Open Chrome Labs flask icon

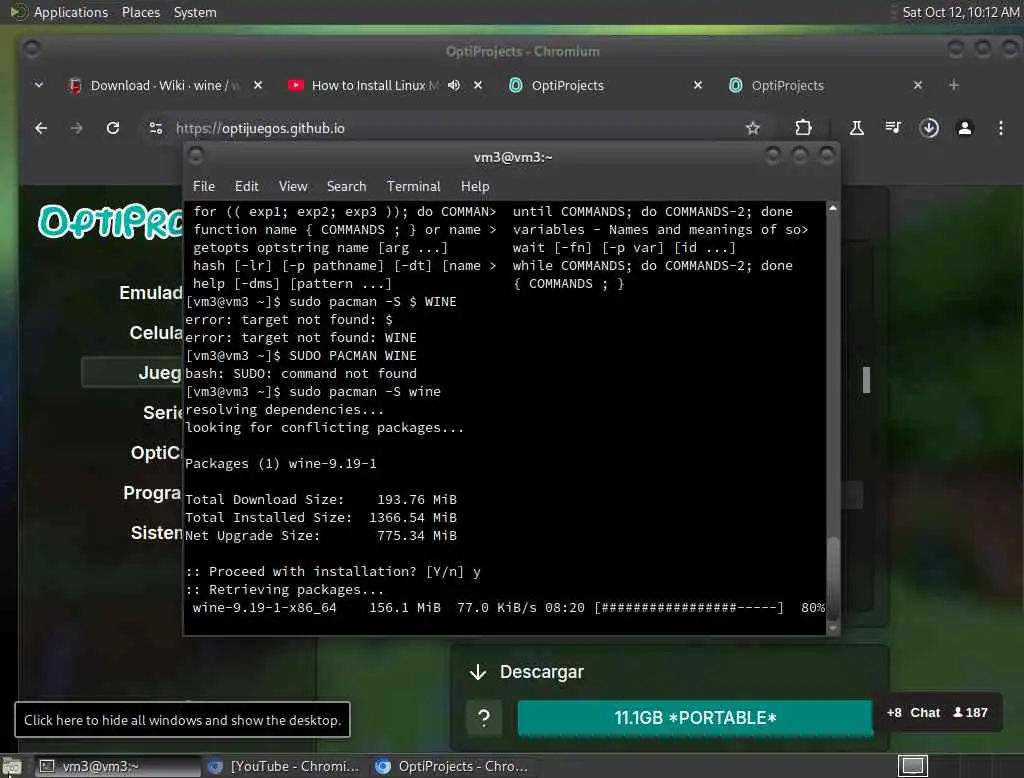pos(857,128)
